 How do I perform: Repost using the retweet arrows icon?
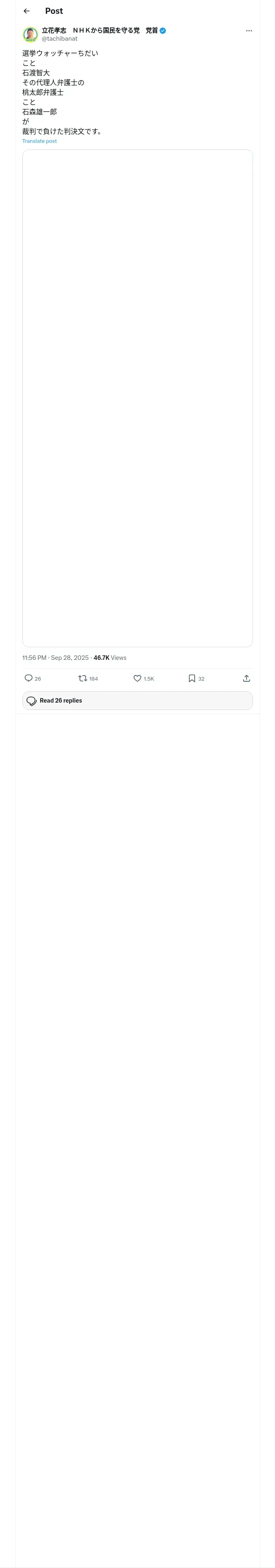[83, 678]
